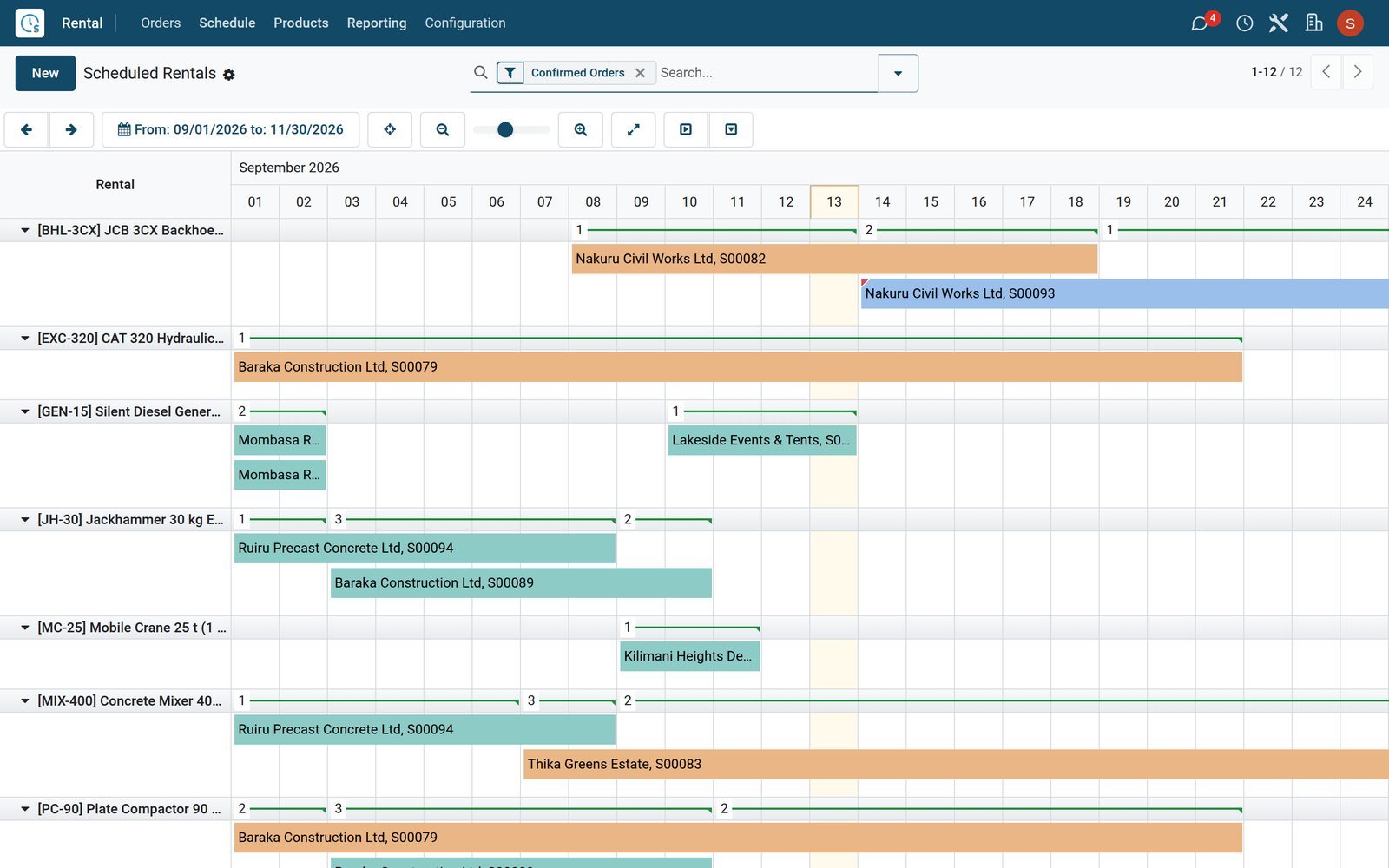
Task: Open the Reporting menu
Action: pos(376,23)
